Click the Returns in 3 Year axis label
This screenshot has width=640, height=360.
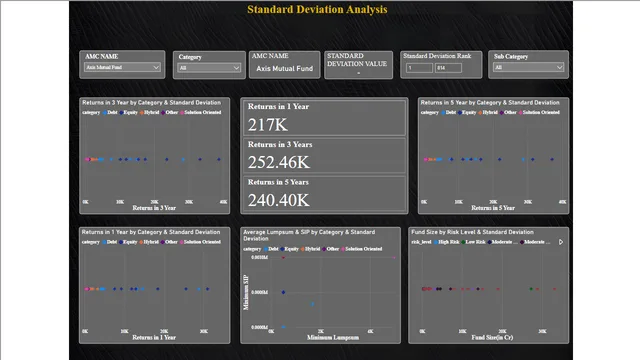(154, 208)
